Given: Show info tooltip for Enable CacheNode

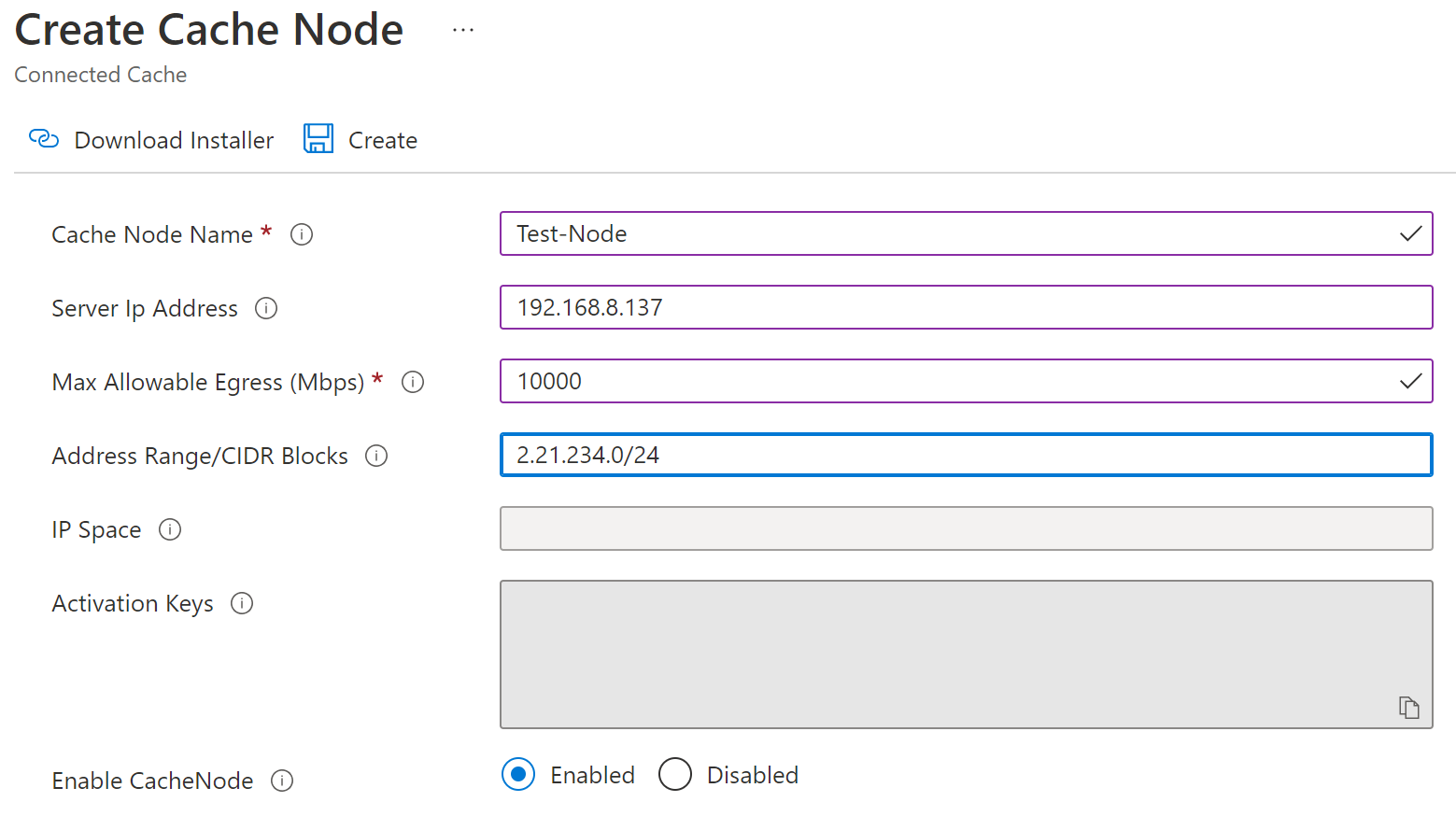Looking at the screenshot, I should [x=282, y=781].
